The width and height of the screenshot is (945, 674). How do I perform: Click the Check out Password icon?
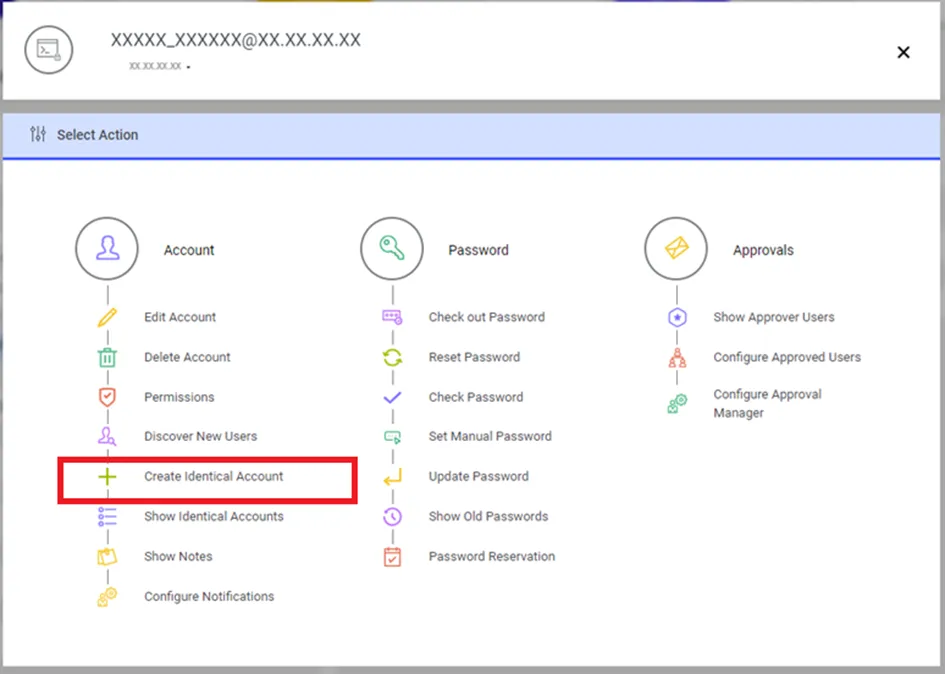[x=392, y=317]
